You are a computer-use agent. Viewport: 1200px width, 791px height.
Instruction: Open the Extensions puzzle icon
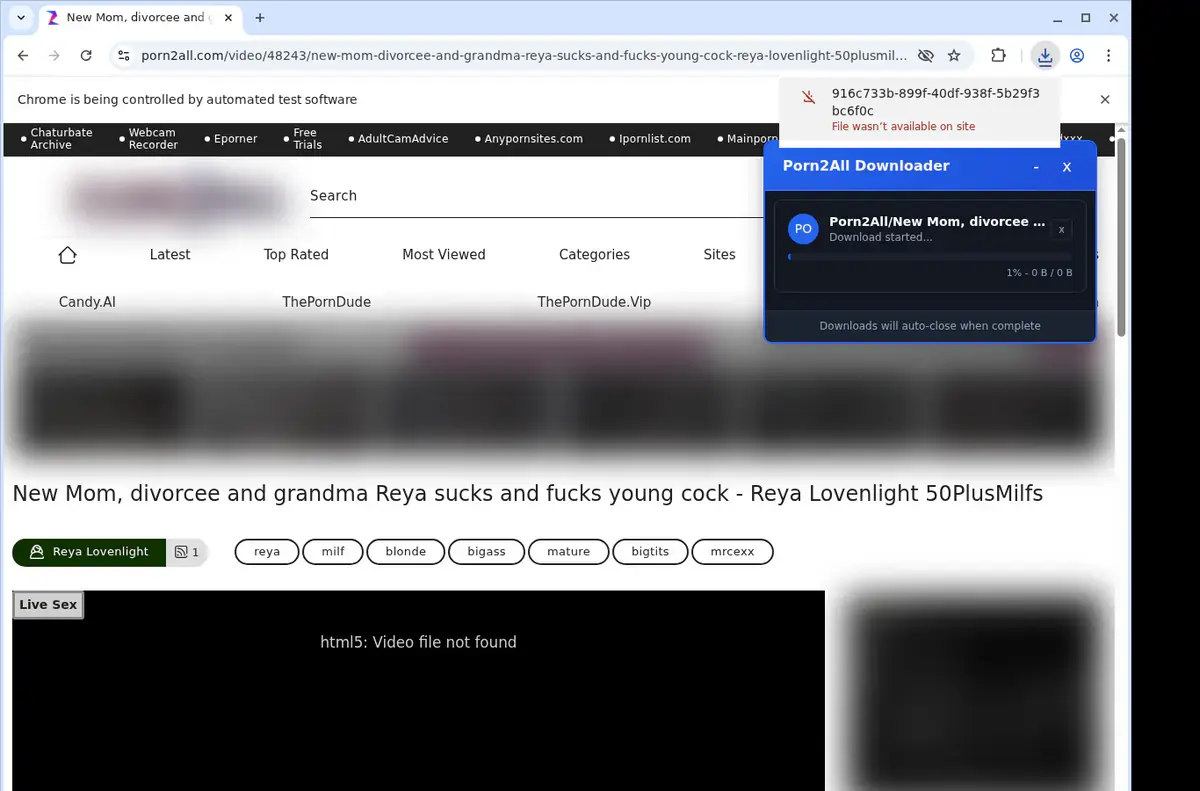tap(998, 56)
